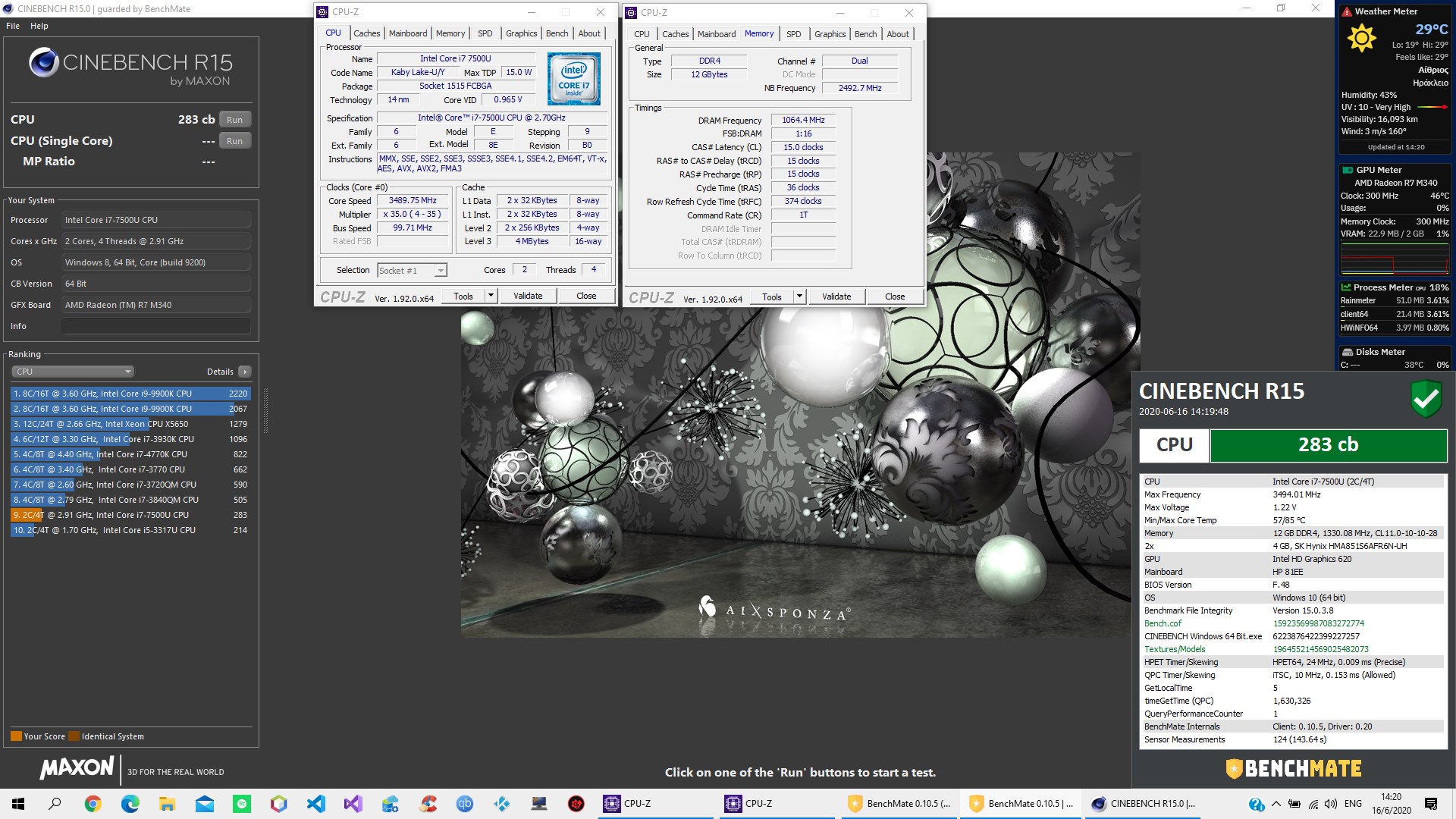Open File Explorer from the taskbar
Image resolution: width=1456 pixels, height=819 pixels.
[167, 804]
